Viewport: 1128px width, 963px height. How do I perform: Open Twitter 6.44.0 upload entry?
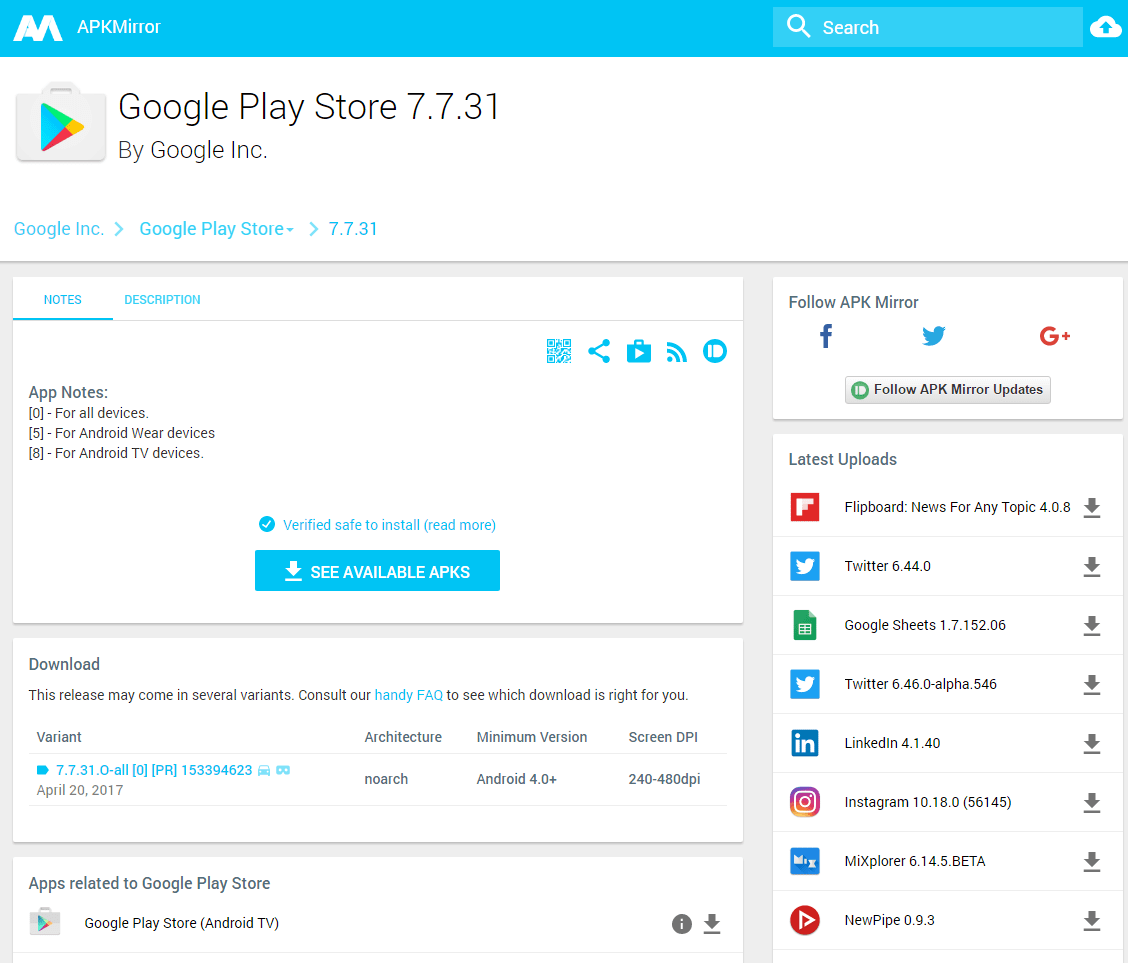(887, 566)
